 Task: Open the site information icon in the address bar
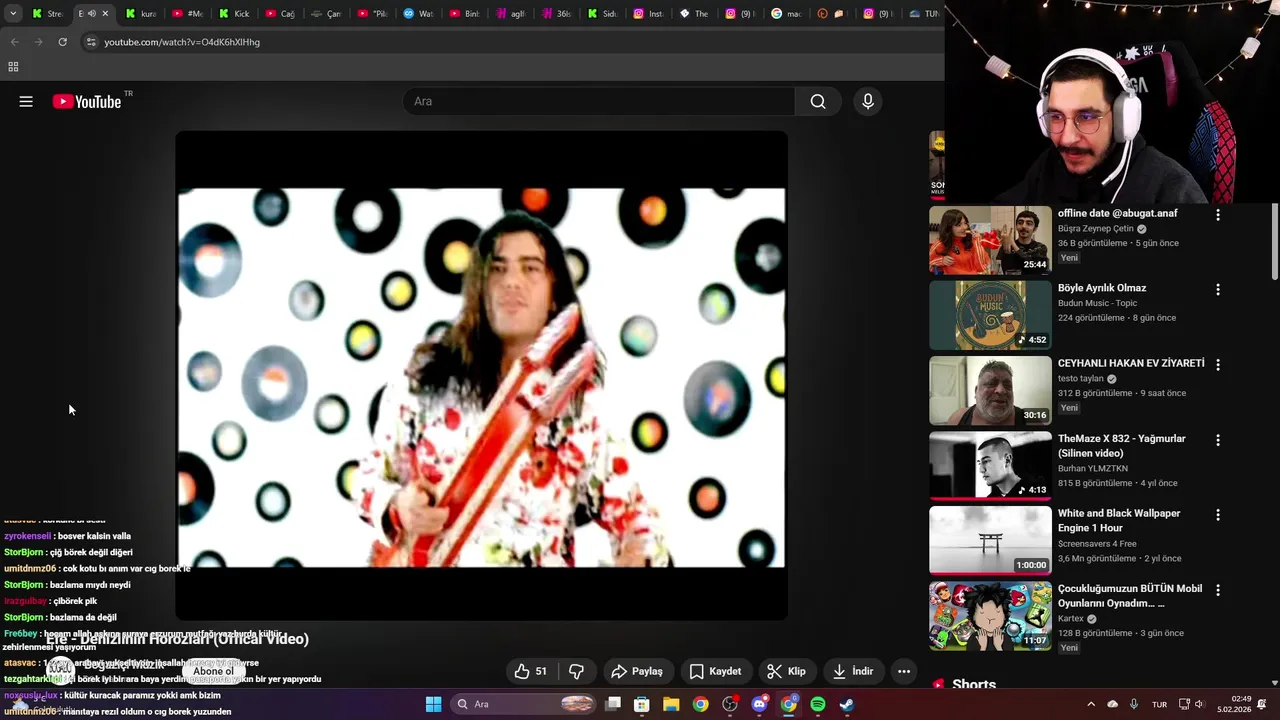(x=91, y=42)
